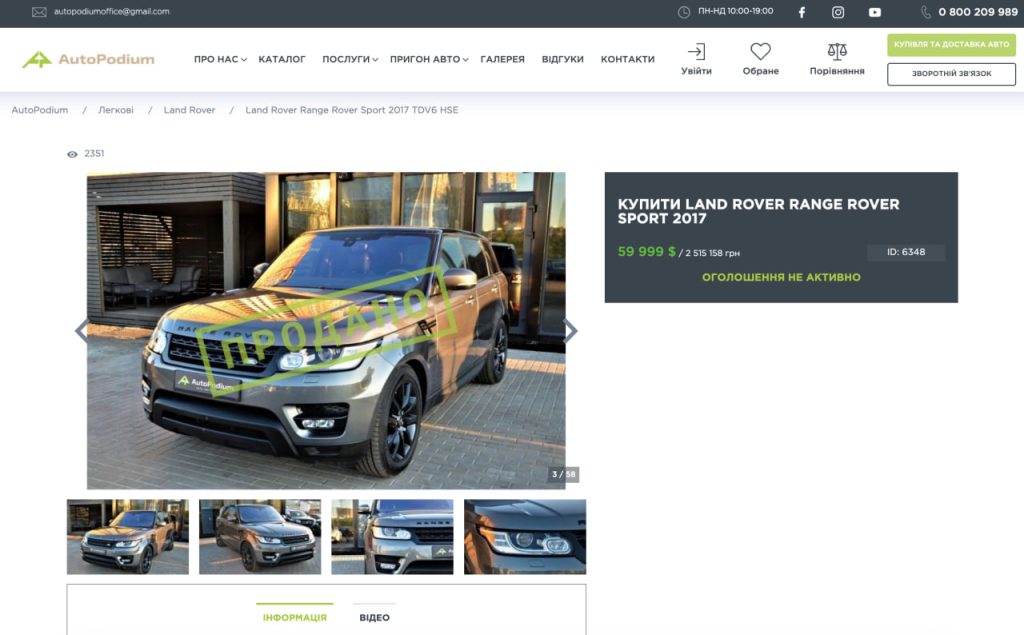Open the КАТАЛОГ menu item
This screenshot has height=635, width=1024.
point(282,59)
